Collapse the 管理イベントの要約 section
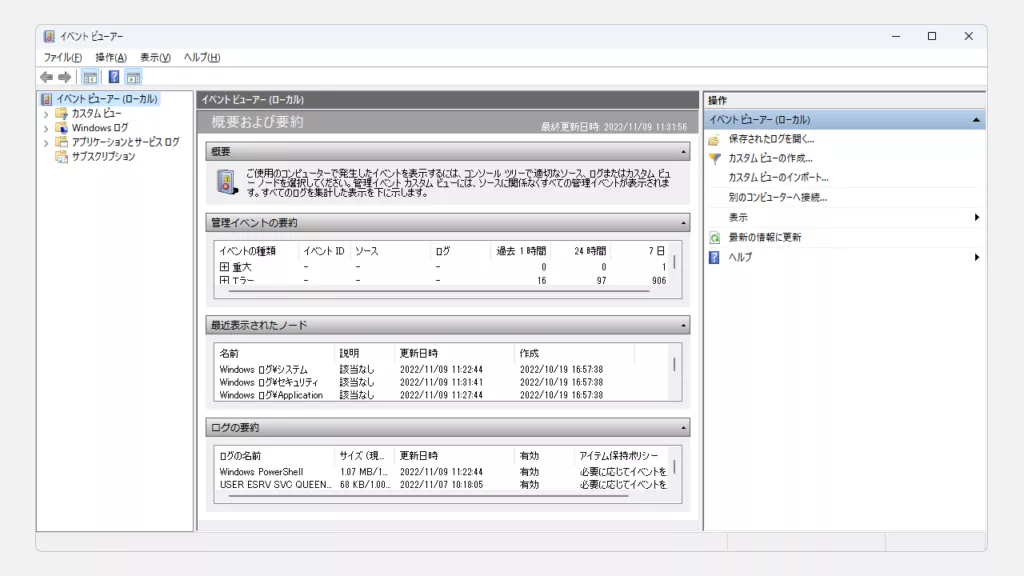The height and width of the screenshot is (576, 1024). tap(683, 223)
